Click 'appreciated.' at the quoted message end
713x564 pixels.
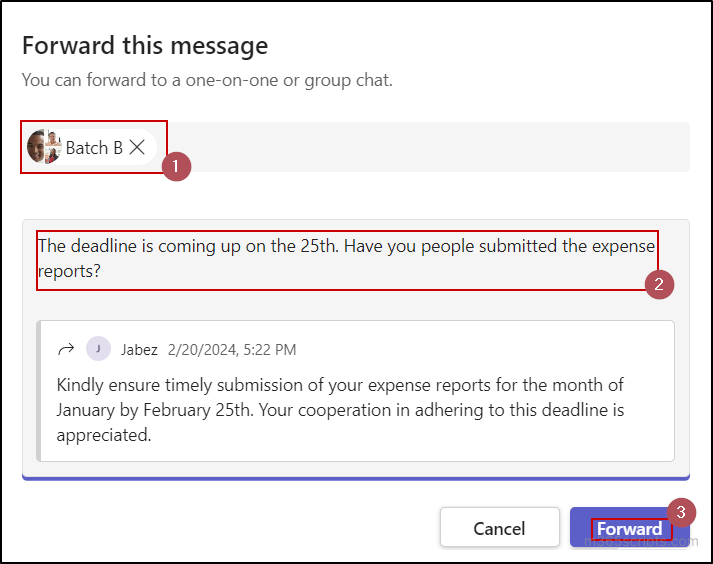pos(103,435)
